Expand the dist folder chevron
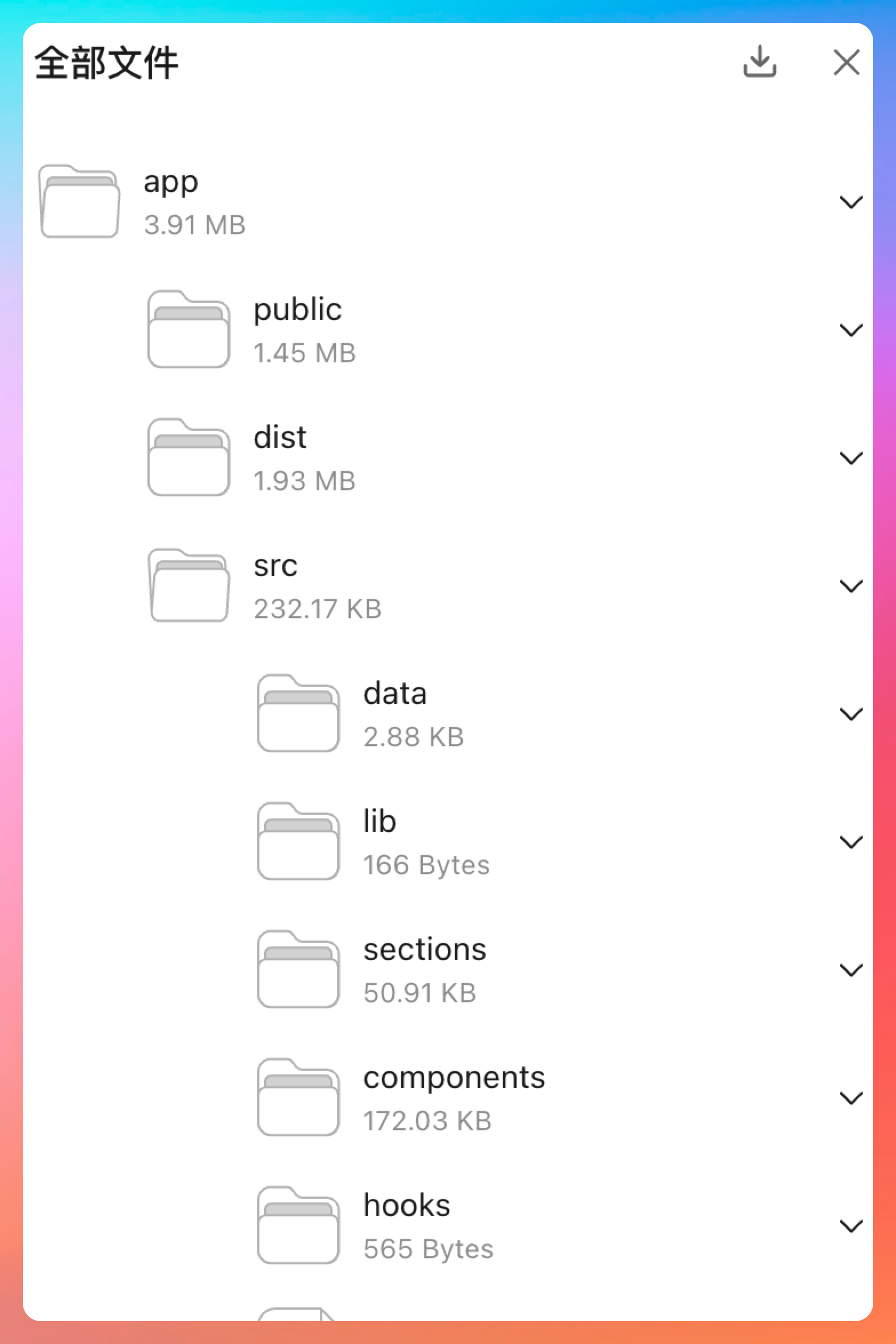896x1344 pixels. pos(851,458)
